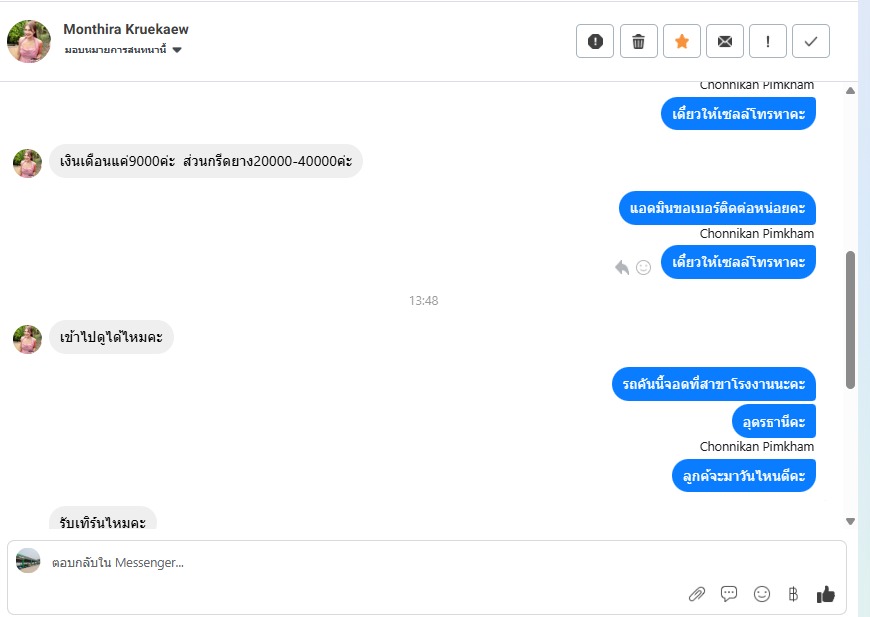React with smiley beside เดี๋ยวให้เซลล์โทรหาคะ message
870x617 pixels.
click(x=643, y=267)
